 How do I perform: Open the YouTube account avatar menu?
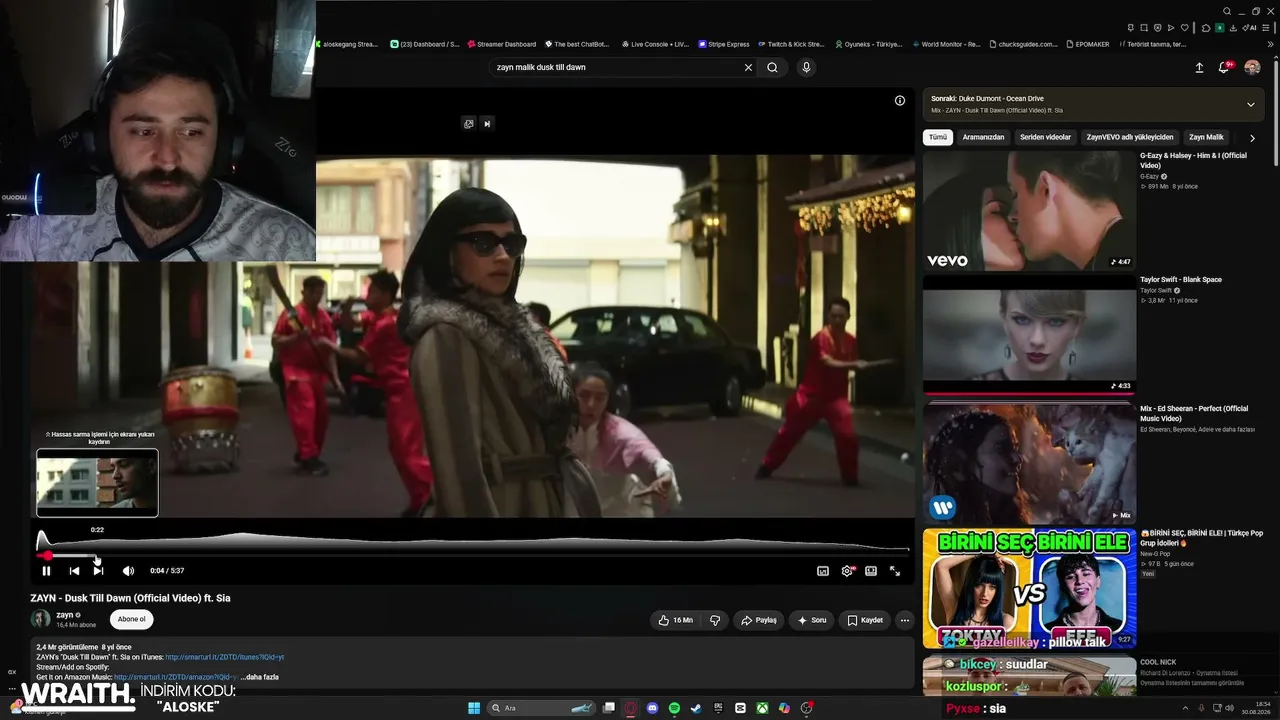click(1252, 68)
